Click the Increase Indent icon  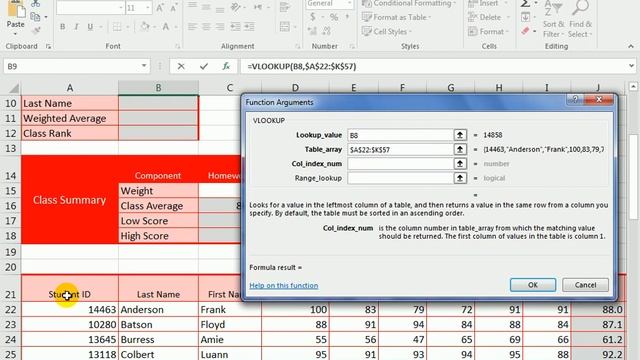(x=249, y=27)
